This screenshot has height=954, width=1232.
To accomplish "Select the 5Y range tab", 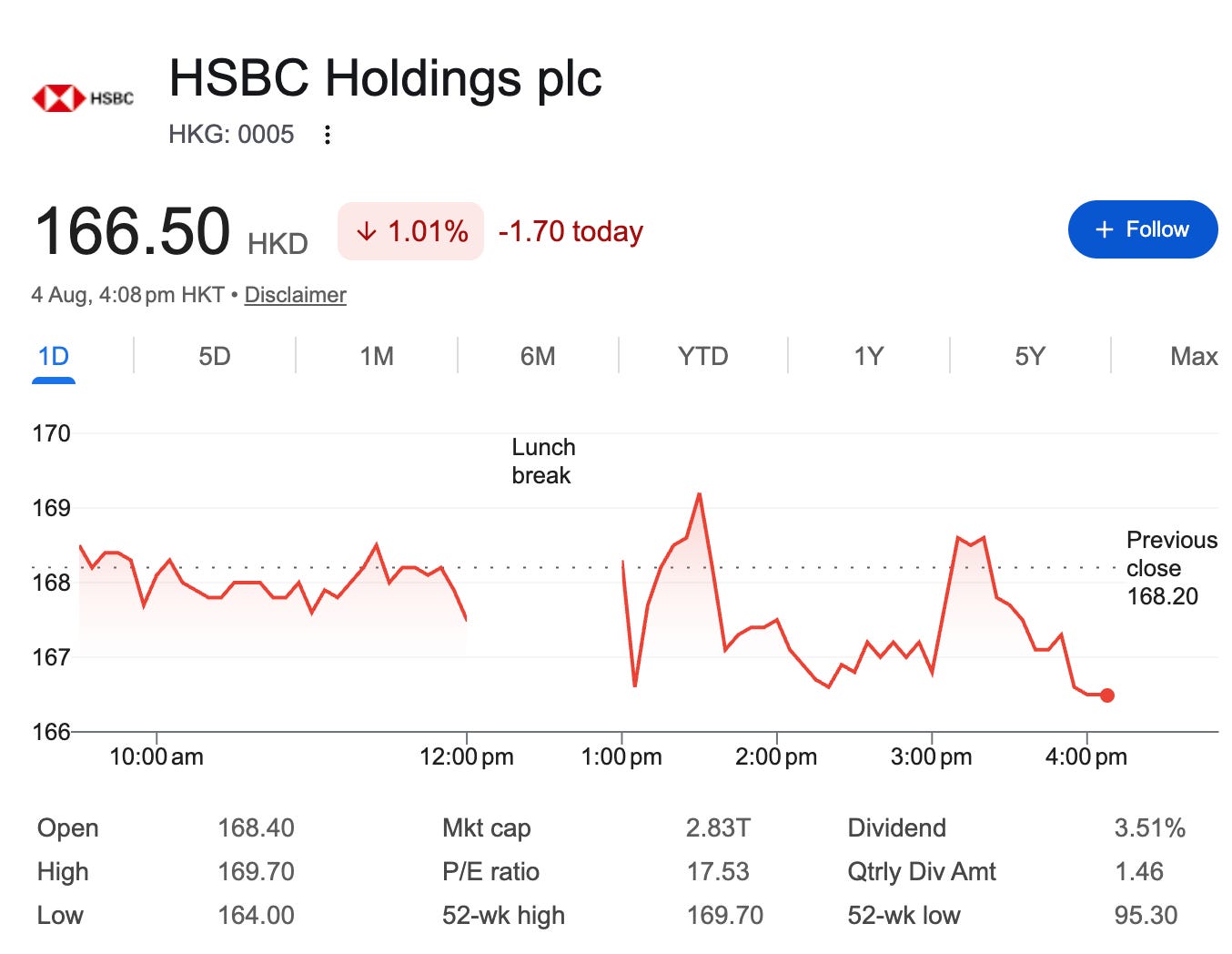I will 1030,356.
